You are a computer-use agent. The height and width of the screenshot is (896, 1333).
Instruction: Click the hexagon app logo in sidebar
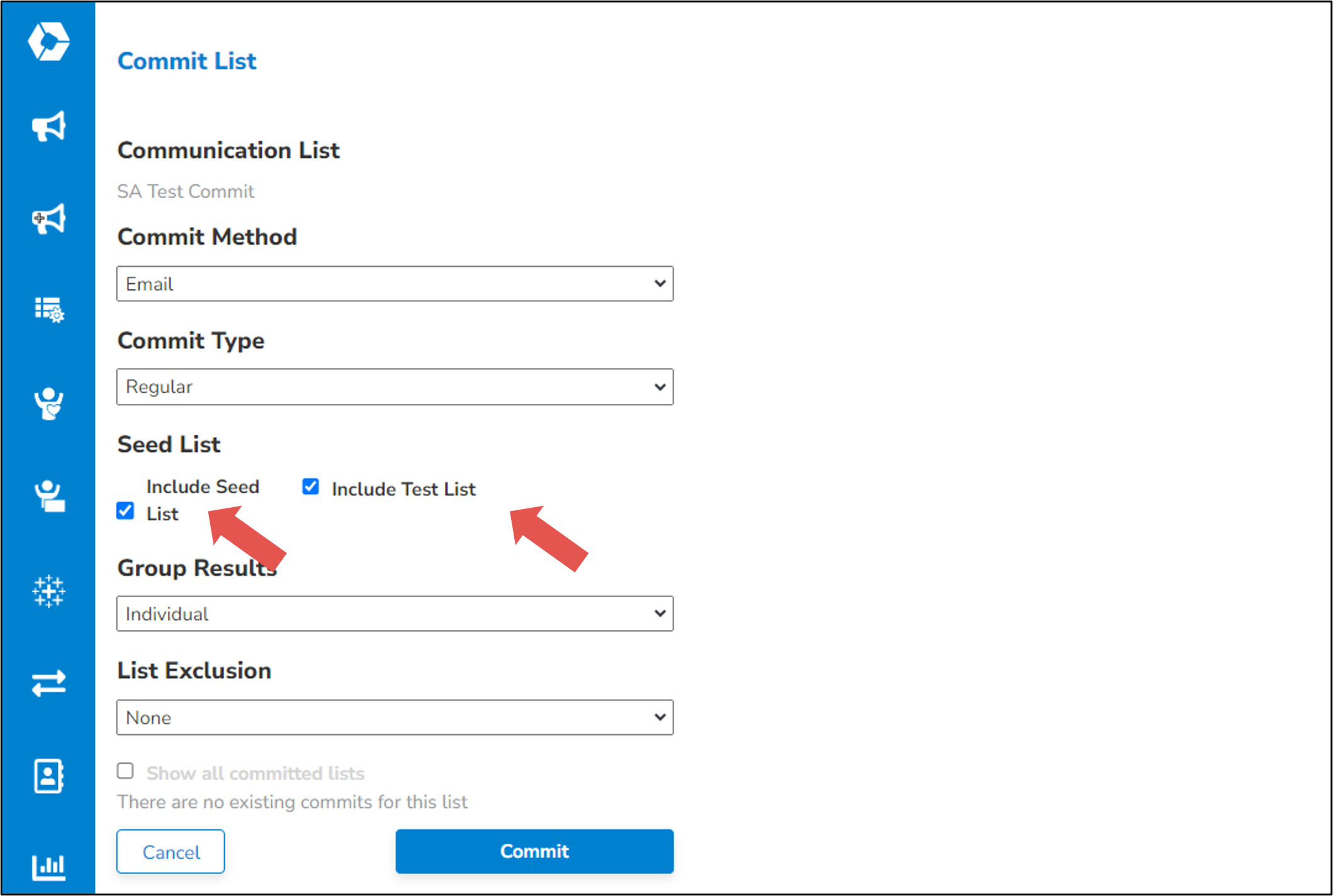tap(48, 42)
